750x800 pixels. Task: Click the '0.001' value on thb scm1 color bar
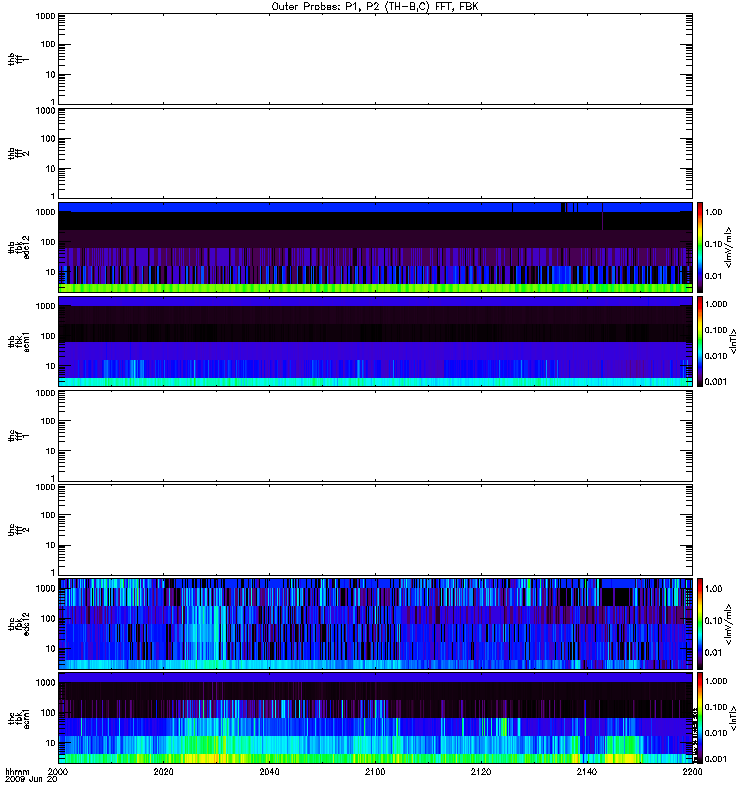716,382
